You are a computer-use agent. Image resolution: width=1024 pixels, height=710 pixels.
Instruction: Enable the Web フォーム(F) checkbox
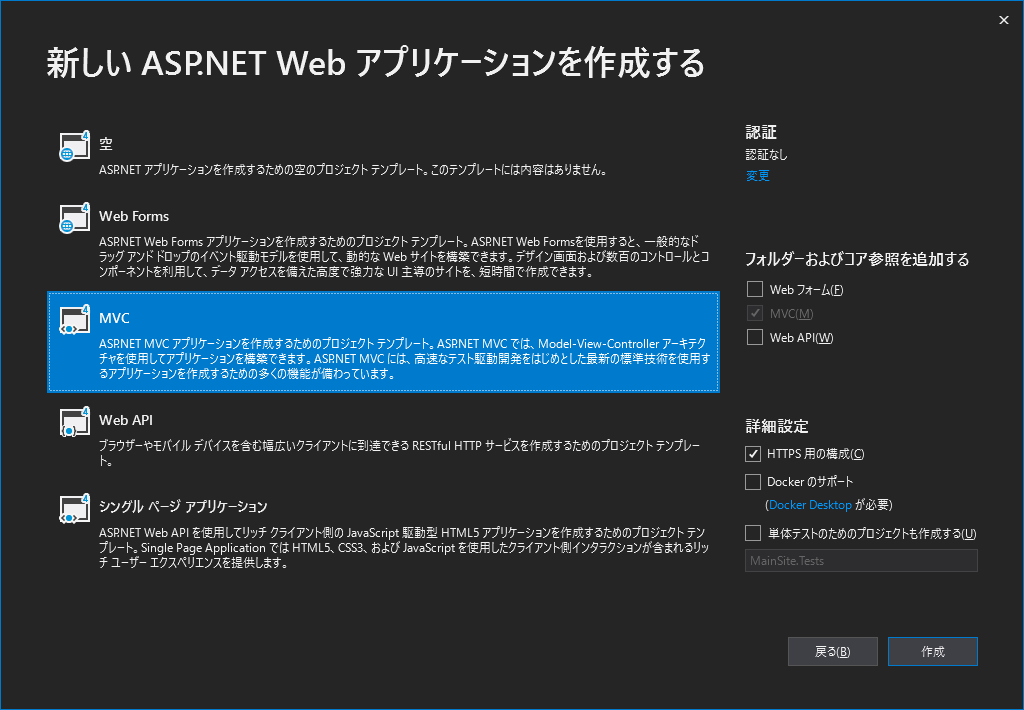click(755, 289)
